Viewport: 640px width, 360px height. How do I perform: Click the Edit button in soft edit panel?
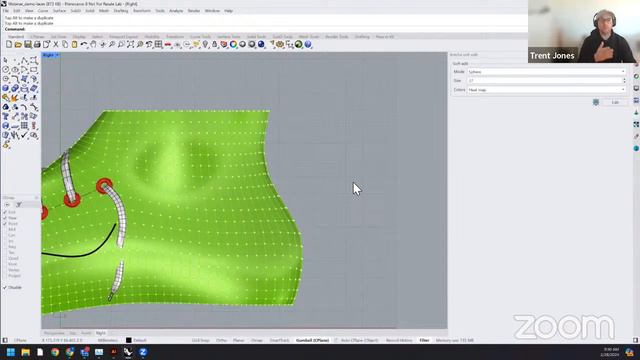[x=615, y=102]
